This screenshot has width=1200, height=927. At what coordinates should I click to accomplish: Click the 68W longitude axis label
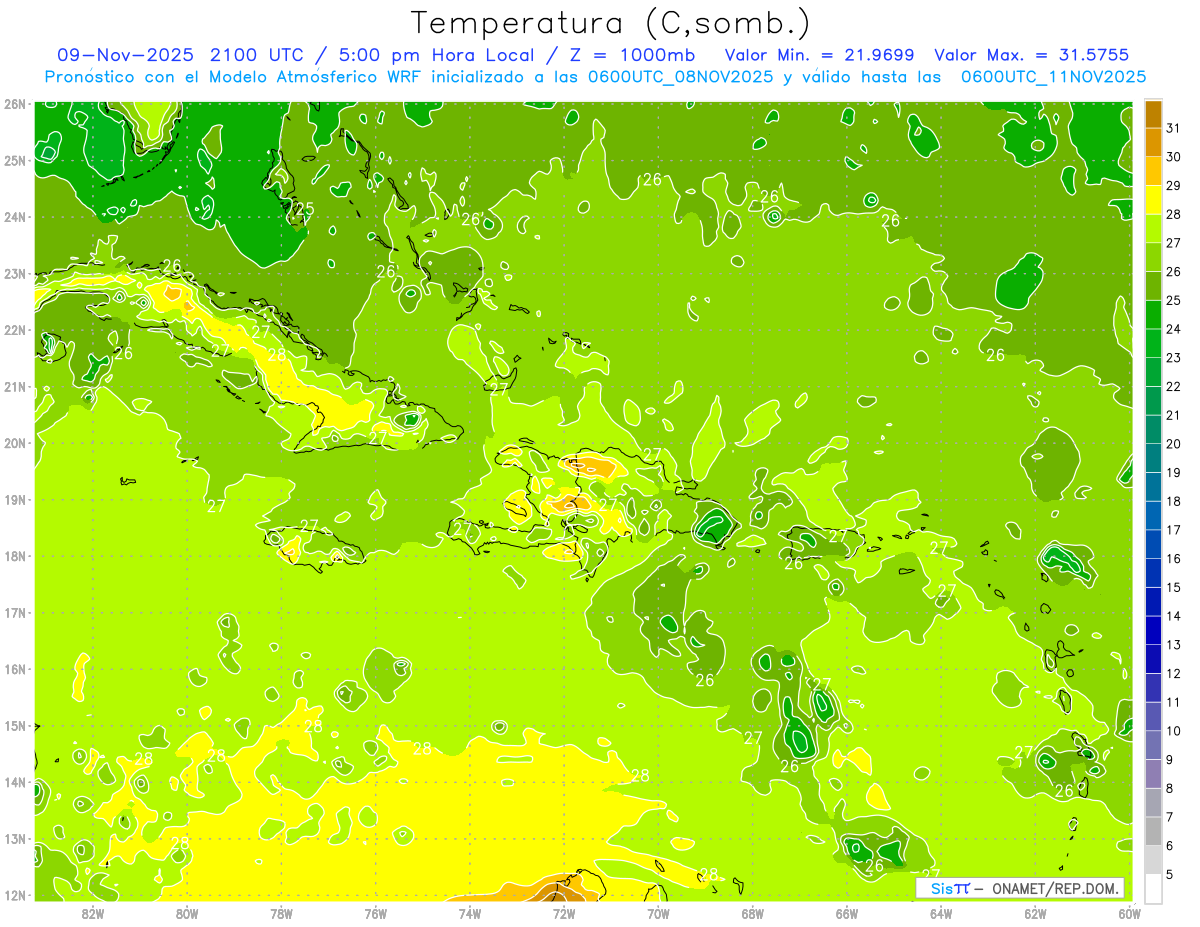[x=753, y=913]
